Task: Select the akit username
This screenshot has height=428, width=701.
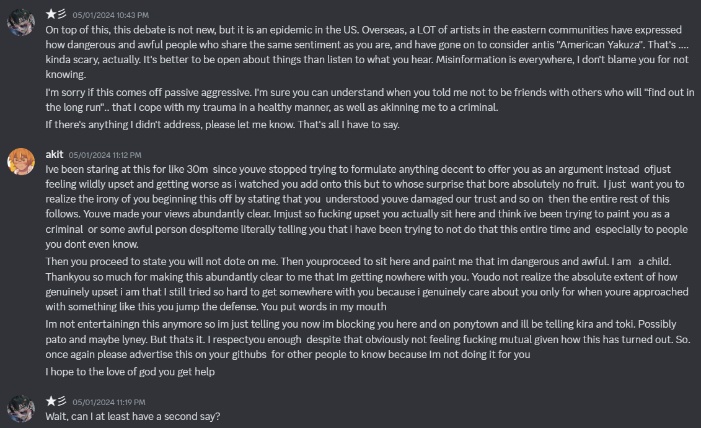Action: pyautogui.click(x=56, y=155)
